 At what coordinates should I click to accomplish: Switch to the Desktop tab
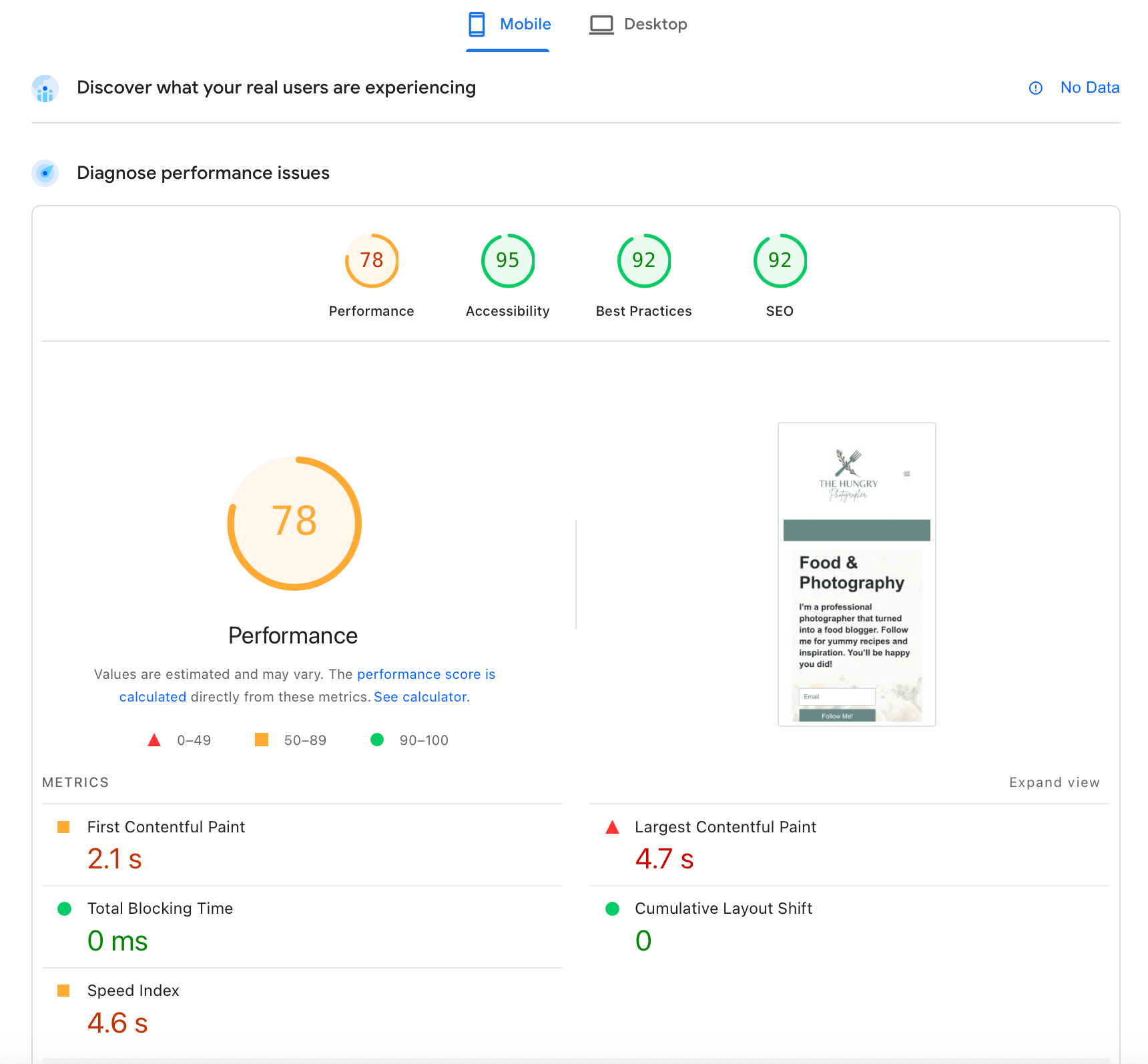[638, 25]
